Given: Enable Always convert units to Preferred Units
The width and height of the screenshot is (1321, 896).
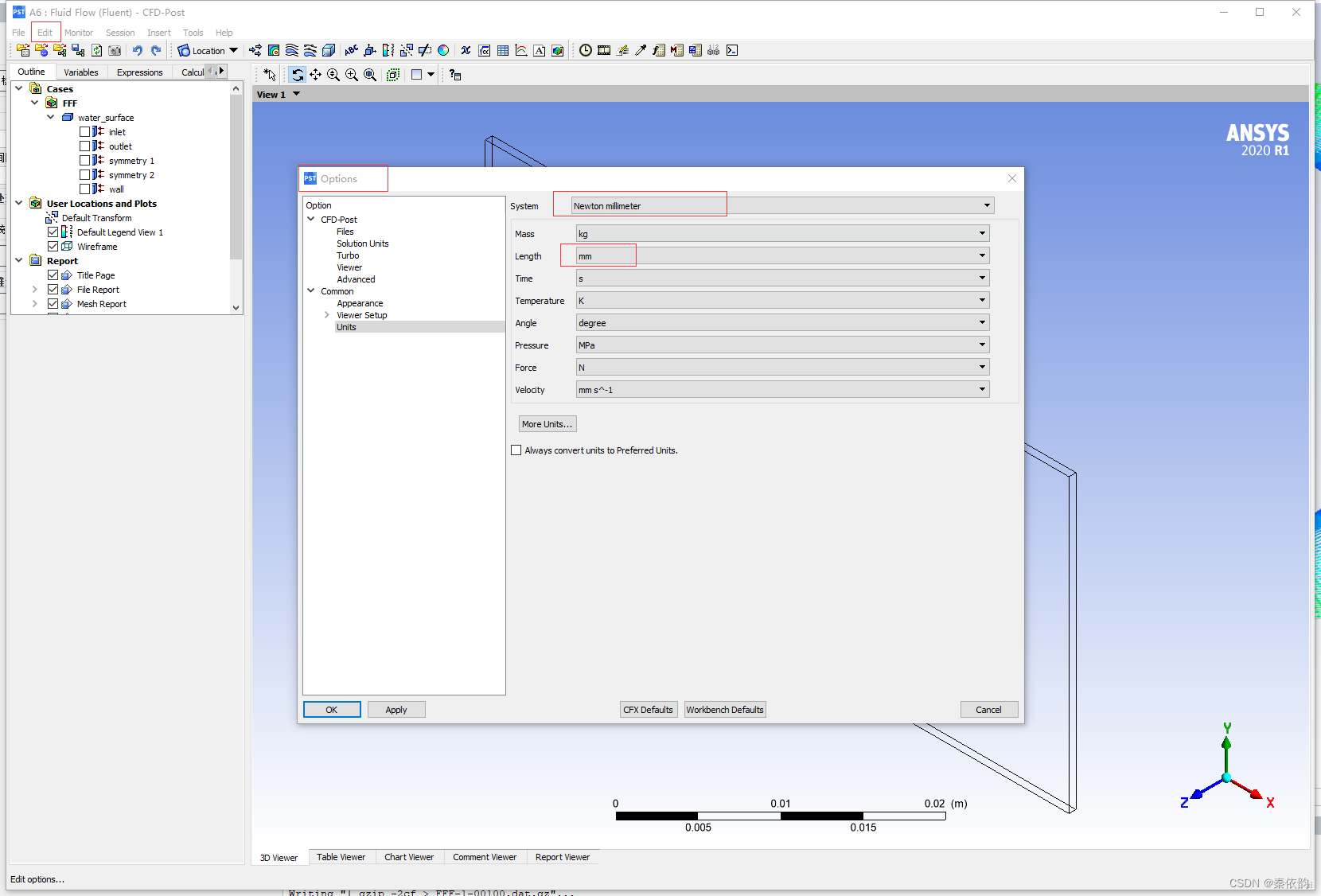Looking at the screenshot, I should tap(516, 450).
